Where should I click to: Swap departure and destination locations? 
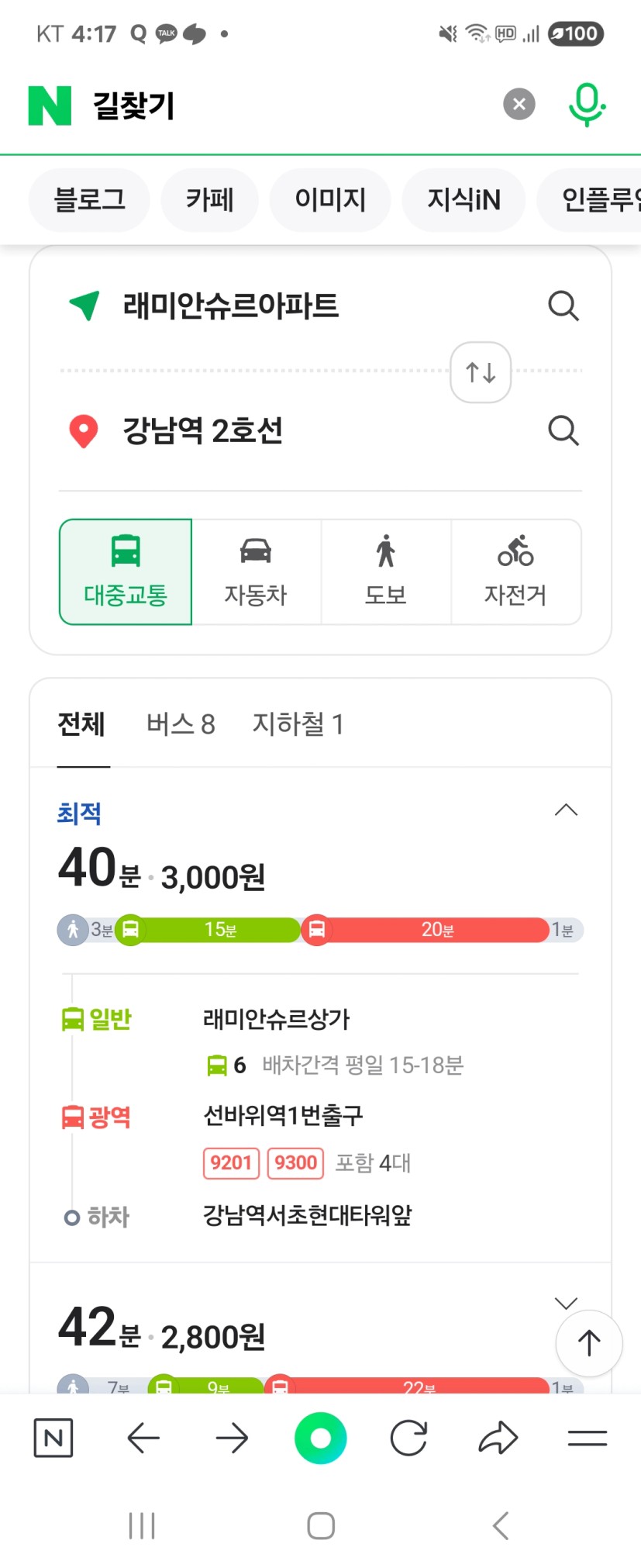point(481,372)
